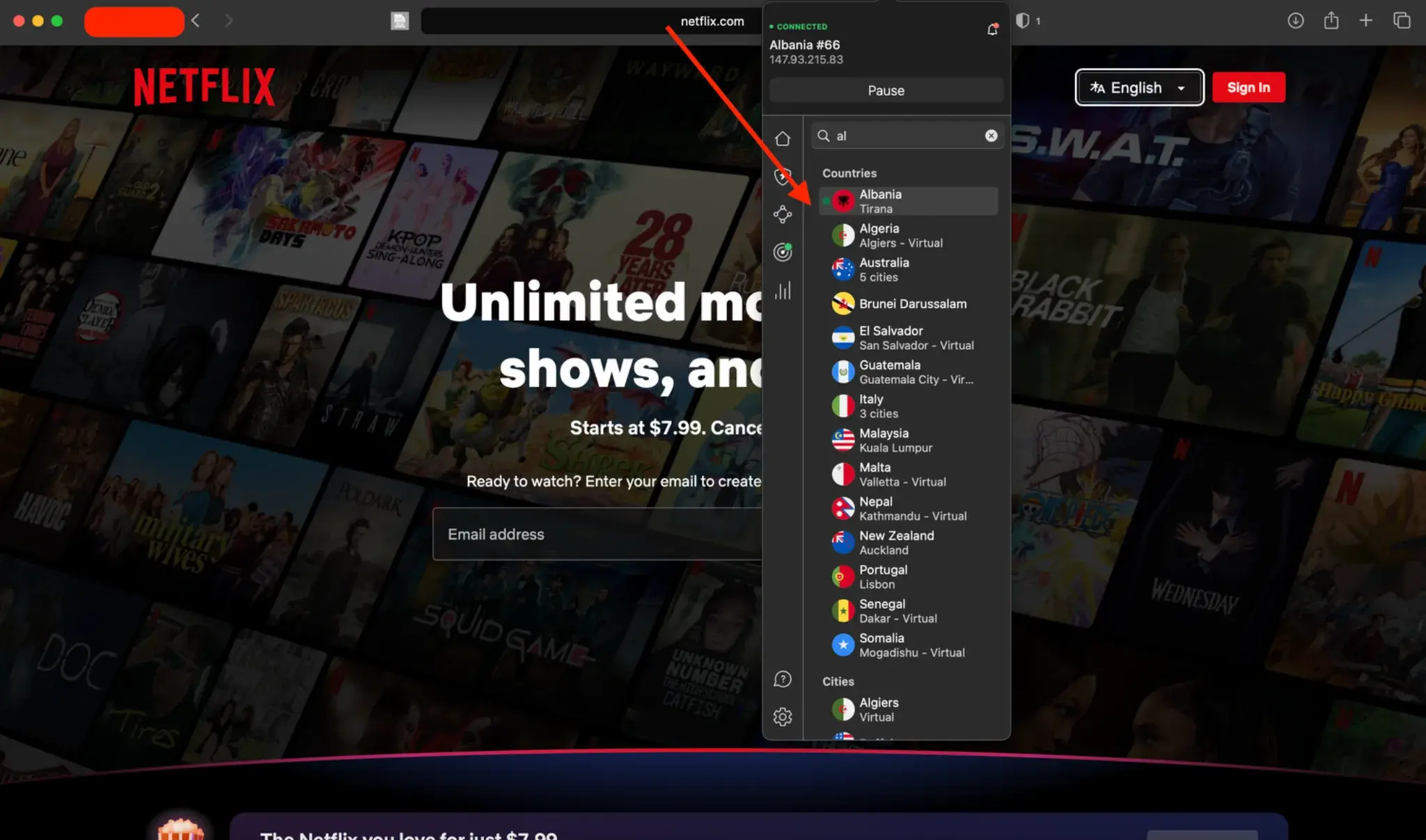Viewport: 1426px width, 840px height.
Task: Clear the VPN country search text
Action: point(991,136)
